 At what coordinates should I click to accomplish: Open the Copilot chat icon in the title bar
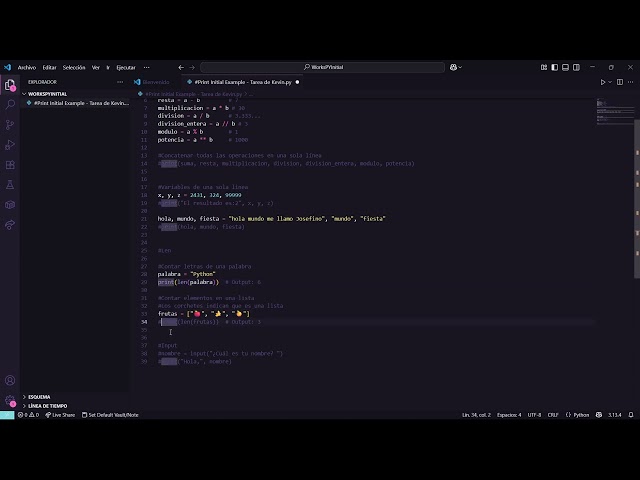click(453, 67)
